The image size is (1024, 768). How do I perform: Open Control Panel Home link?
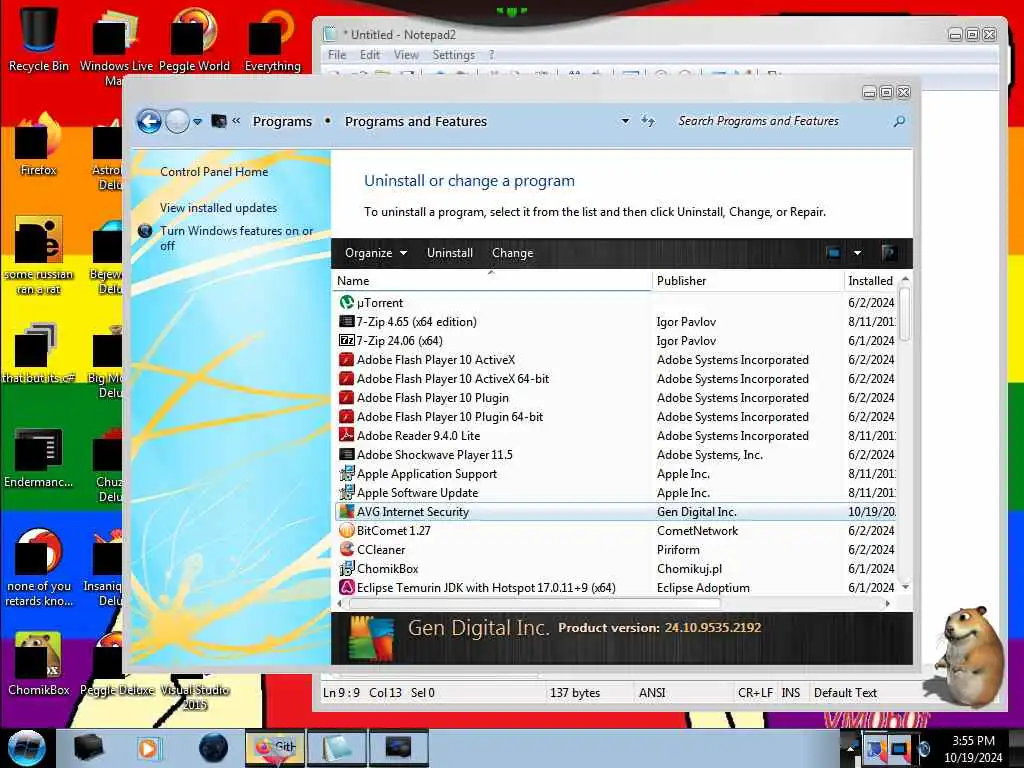tap(214, 172)
